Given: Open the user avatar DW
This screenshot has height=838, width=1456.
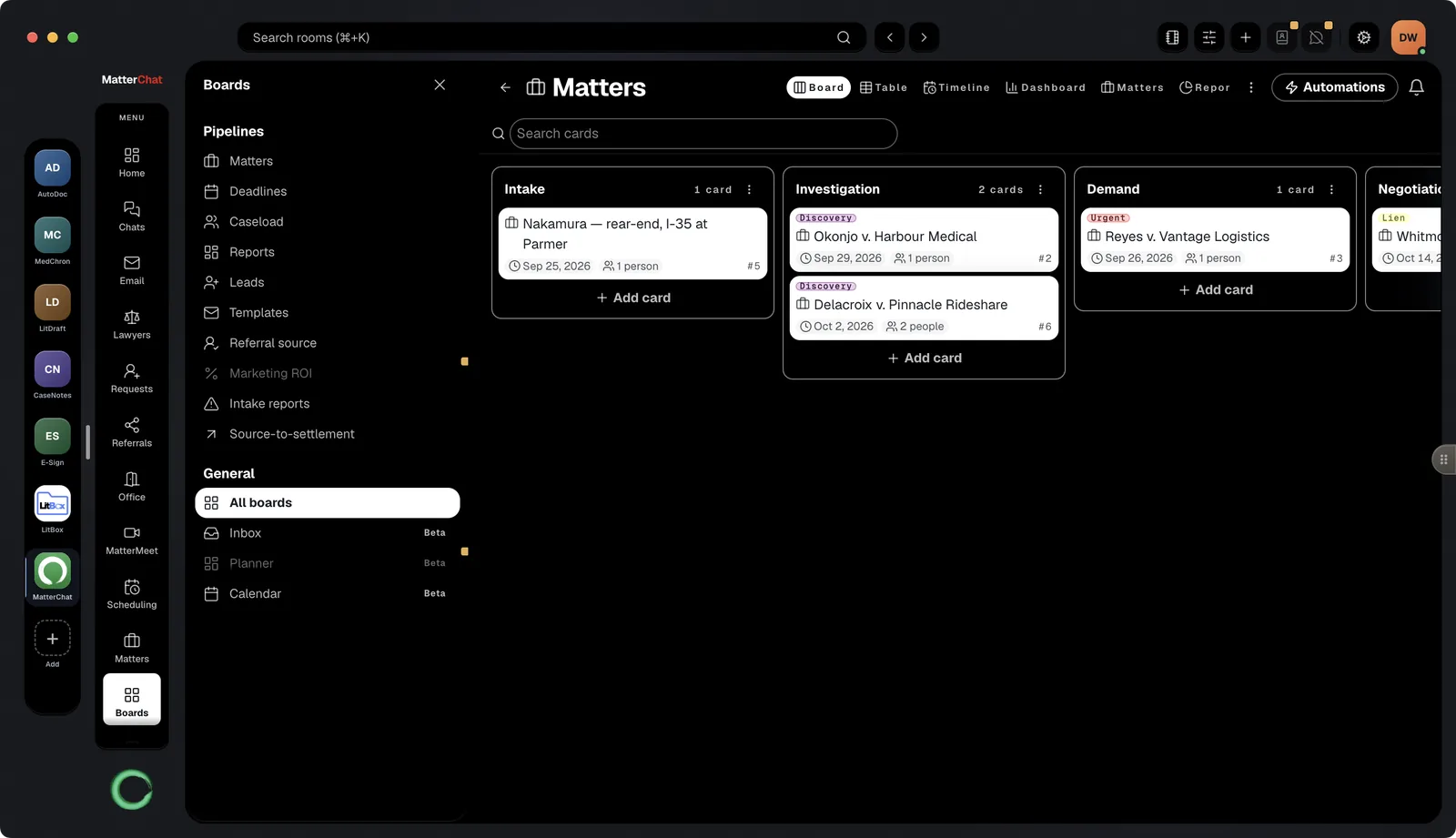Looking at the screenshot, I should click(x=1408, y=37).
